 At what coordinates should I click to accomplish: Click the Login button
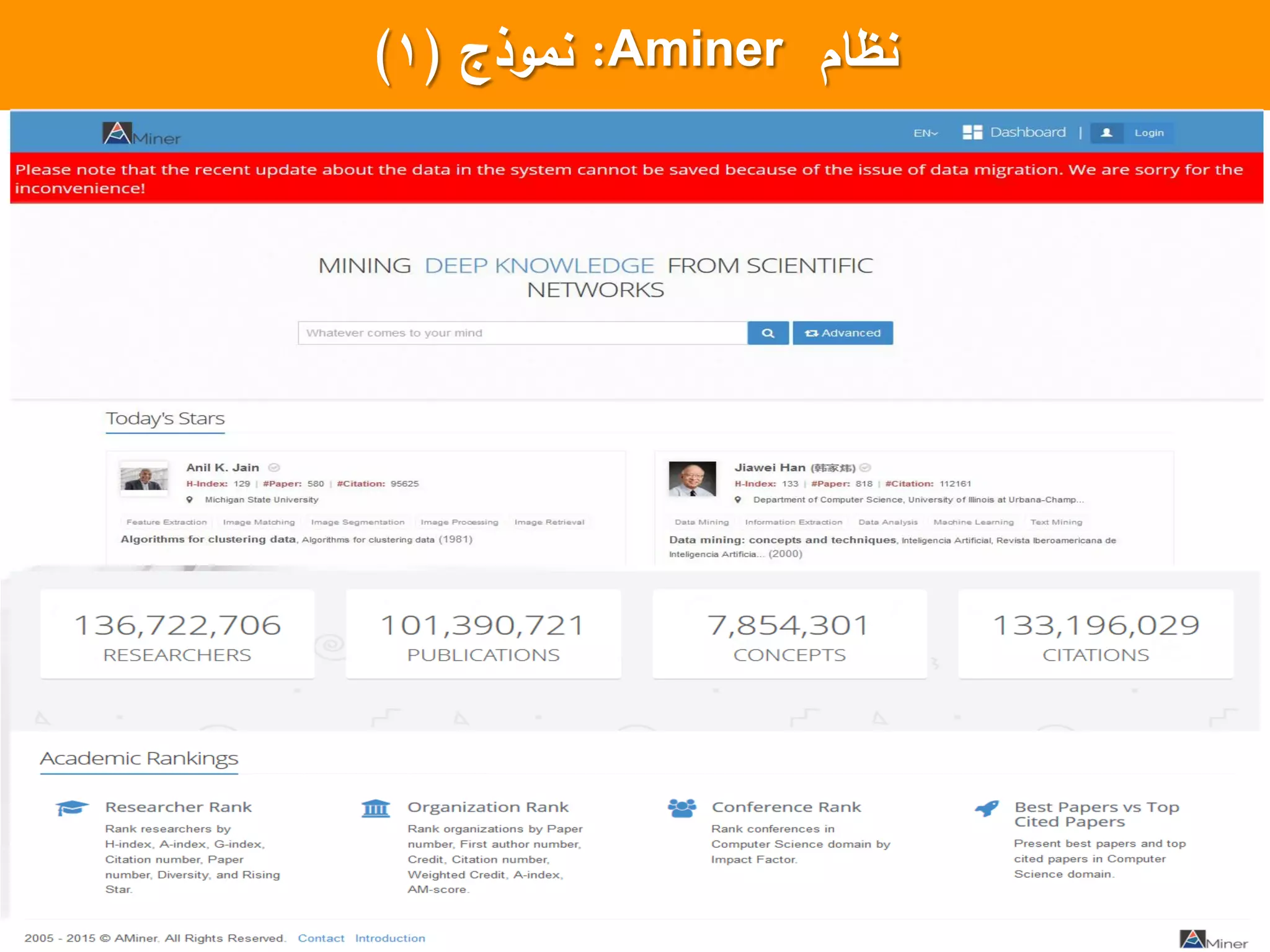1148,133
